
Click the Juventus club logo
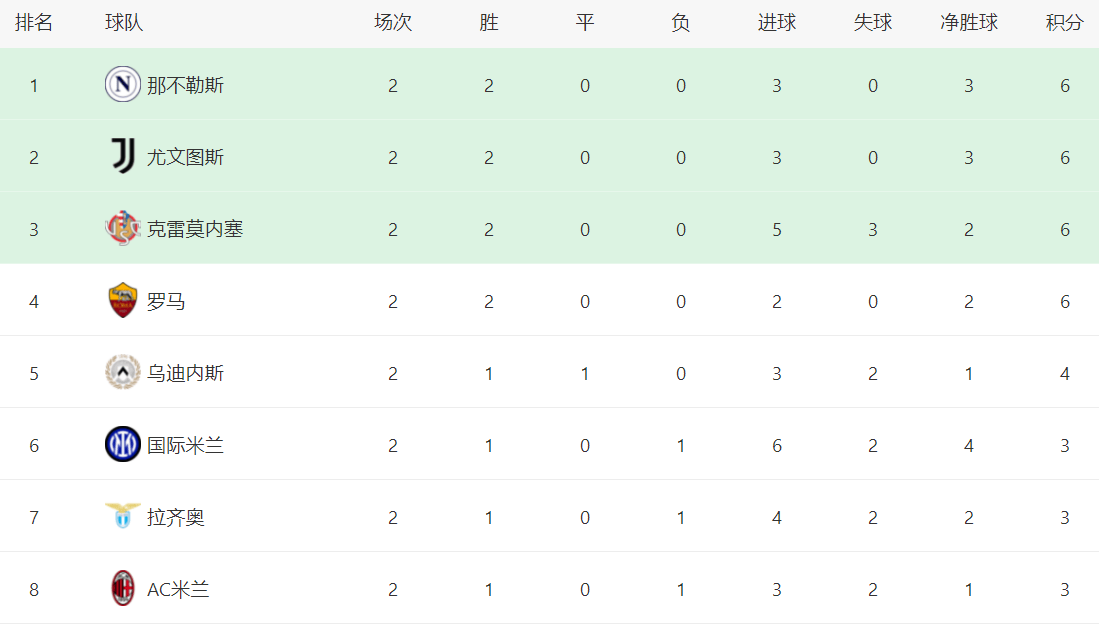(122, 157)
